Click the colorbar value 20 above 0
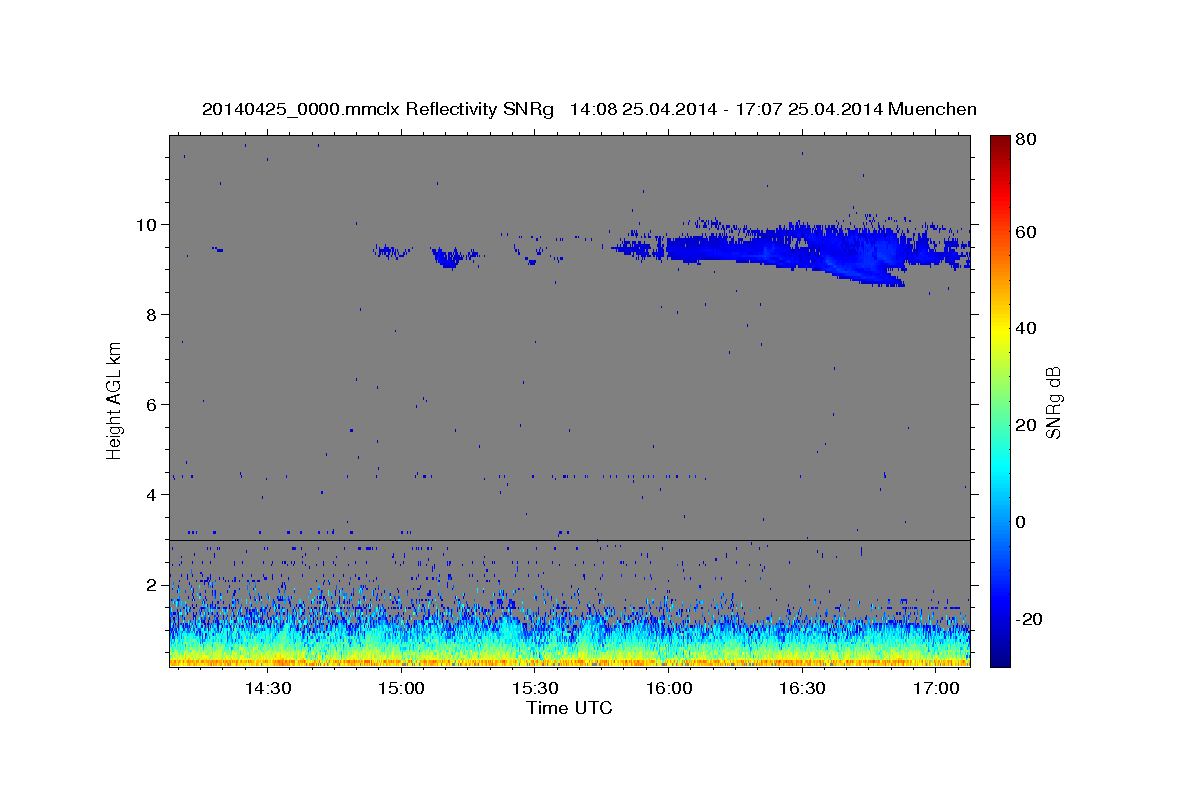Screen dimensions: 1200x800 coord(1028,425)
